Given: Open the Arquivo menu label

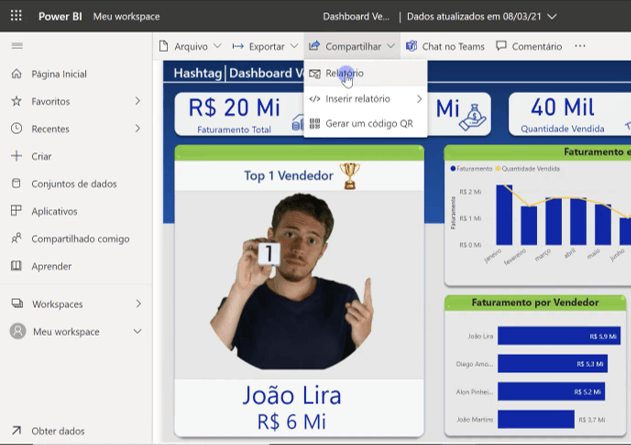Looking at the screenshot, I should (191, 46).
